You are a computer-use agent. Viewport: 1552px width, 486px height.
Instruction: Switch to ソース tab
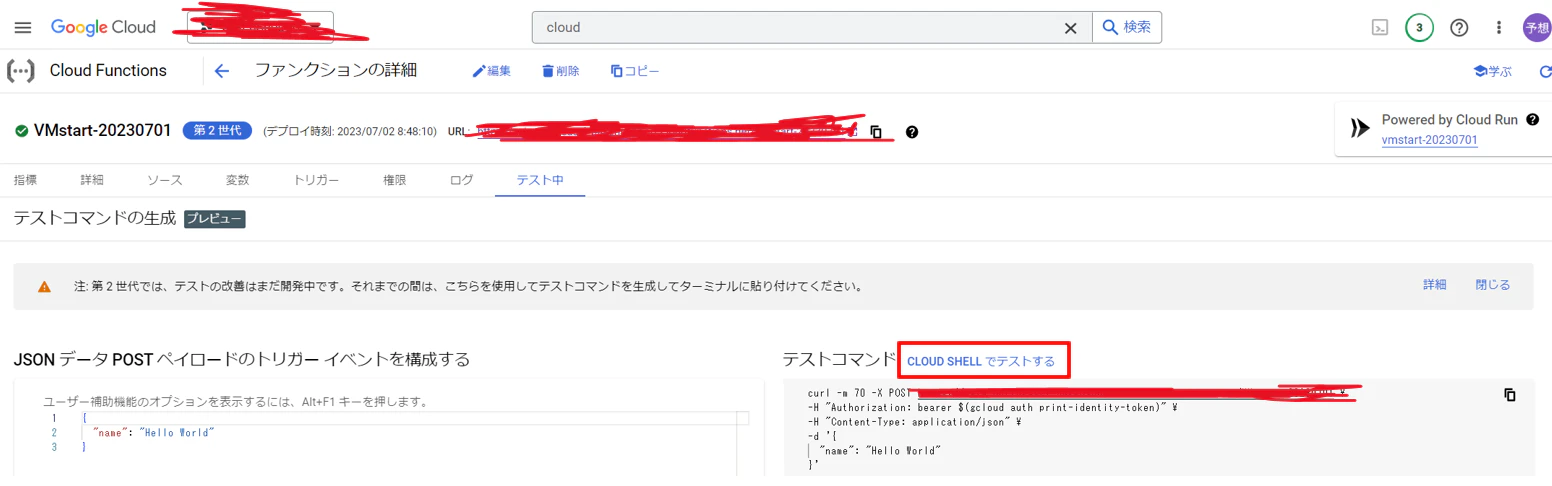point(165,180)
